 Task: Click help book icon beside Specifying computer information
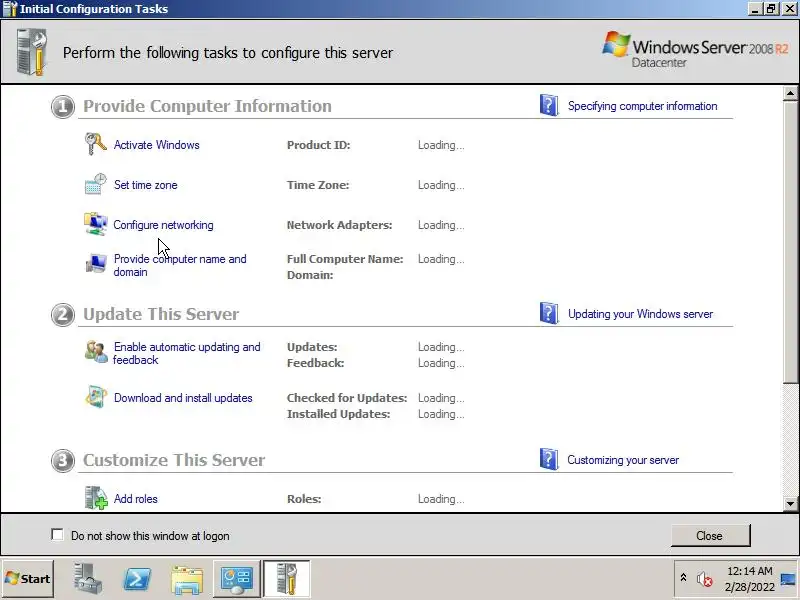(x=549, y=105)
